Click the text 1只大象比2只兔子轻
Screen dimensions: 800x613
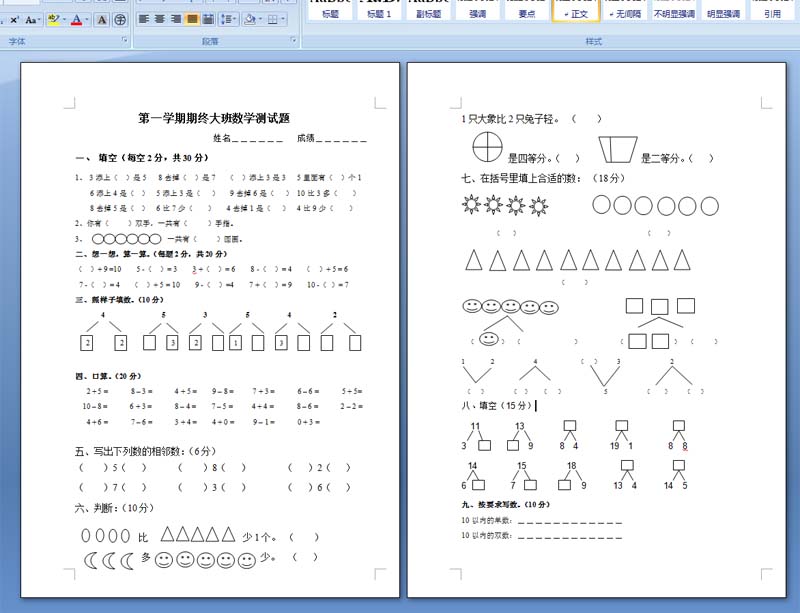[510, 119]
